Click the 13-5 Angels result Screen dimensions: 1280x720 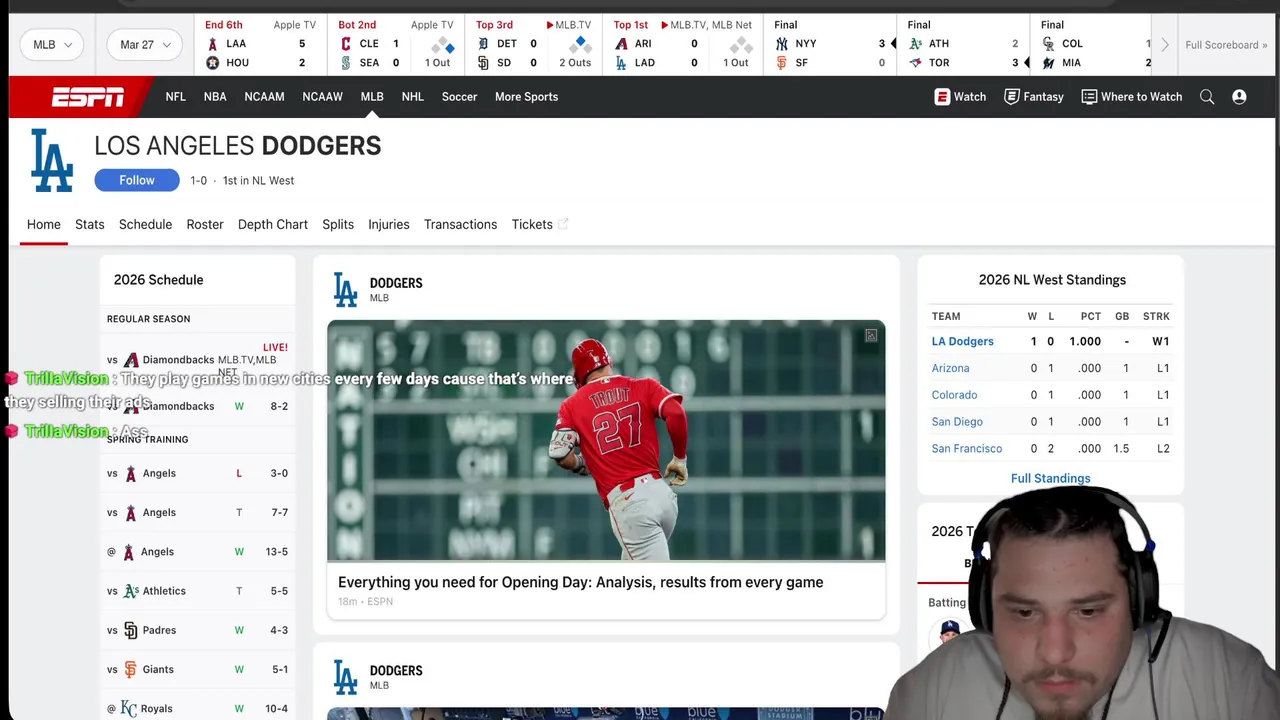pos(277,552)
